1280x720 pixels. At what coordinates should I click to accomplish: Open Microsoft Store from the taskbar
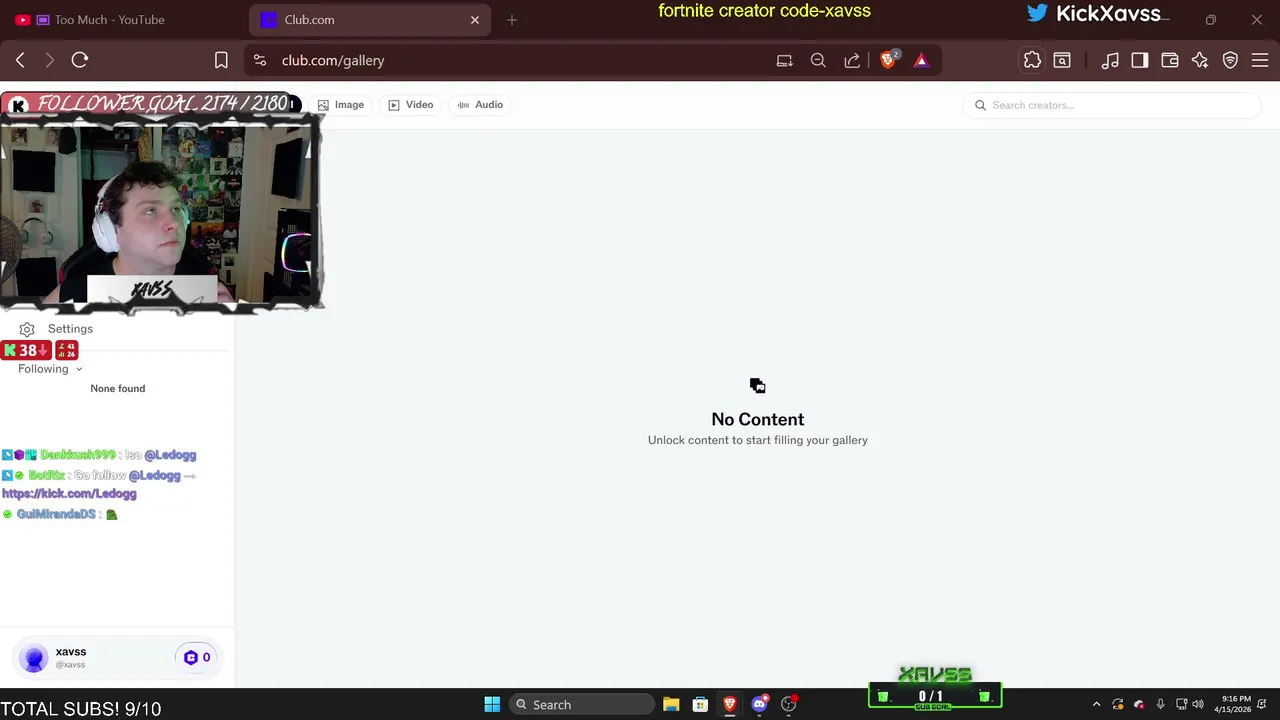701,704
